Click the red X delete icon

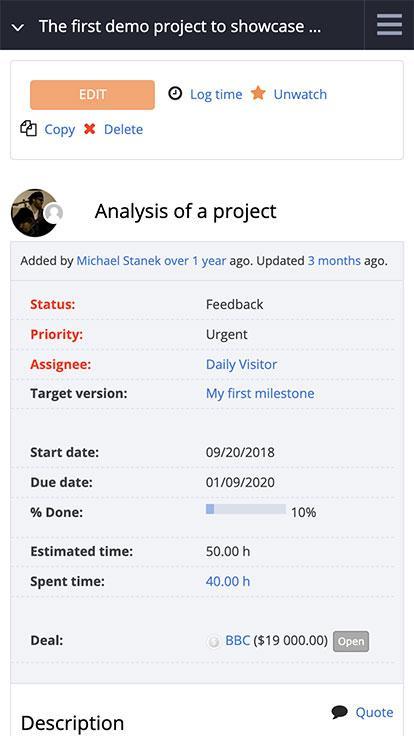coord(90,129)
